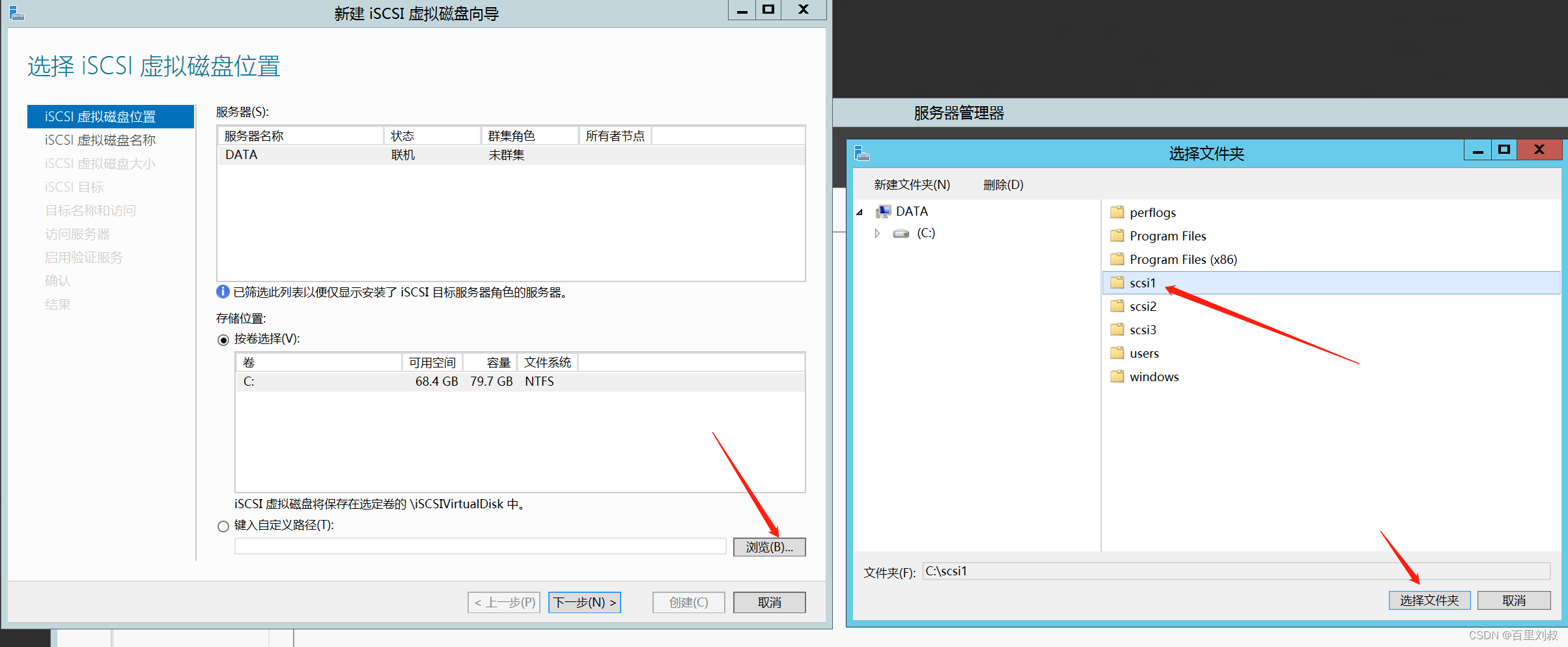Click the 未群集 cluster role cell
The image size is (1568, 647).
[507, 155]
